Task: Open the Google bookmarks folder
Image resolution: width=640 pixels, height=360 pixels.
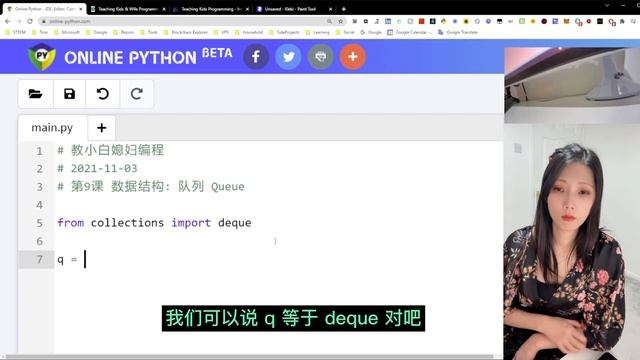Action: pyautogui.click(x=96, y=32)
